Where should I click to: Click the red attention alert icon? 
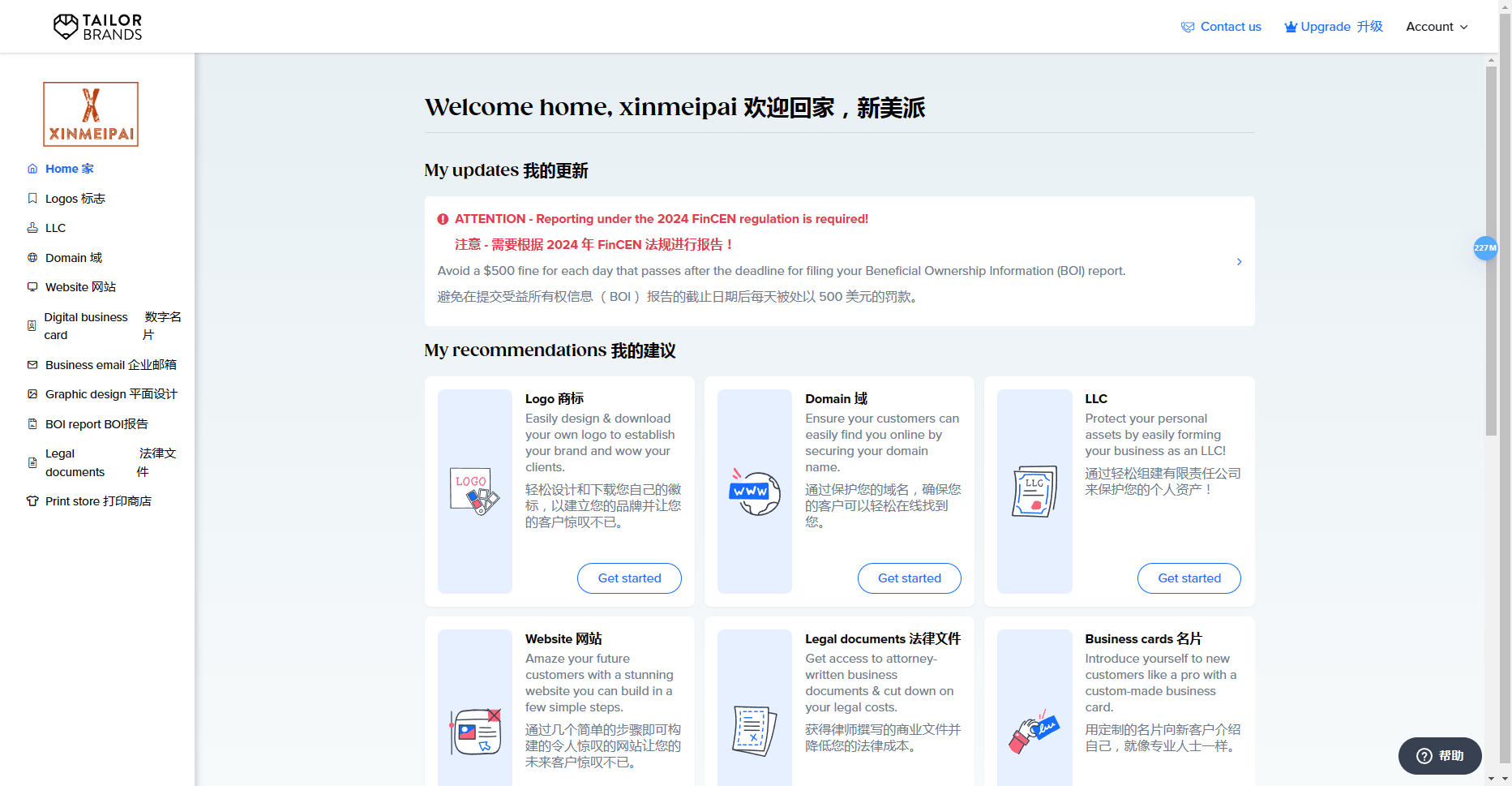point(443,219)
